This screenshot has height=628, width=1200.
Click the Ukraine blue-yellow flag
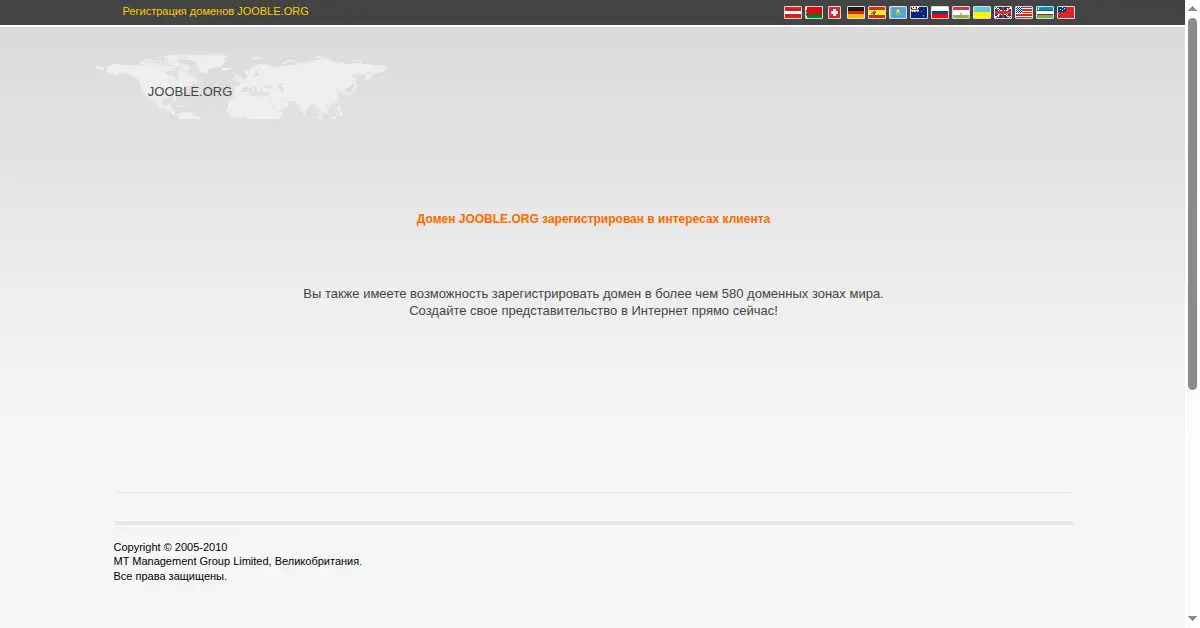[982, 12]
